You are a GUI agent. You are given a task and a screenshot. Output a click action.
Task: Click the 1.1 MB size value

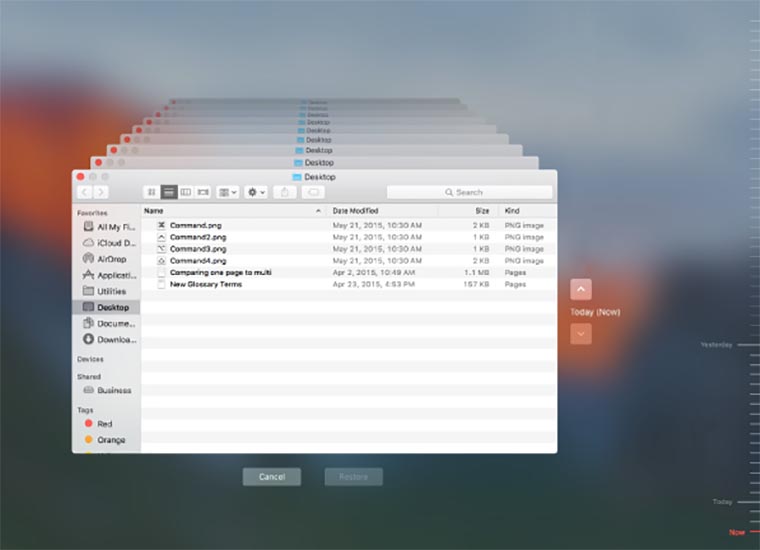[476, 272]
